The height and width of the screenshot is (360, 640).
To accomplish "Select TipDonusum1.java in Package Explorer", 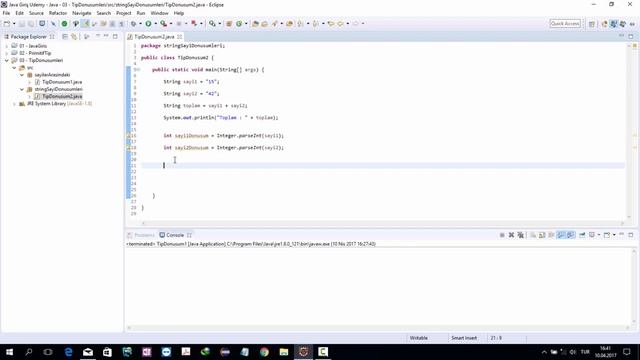I will coord(58,82).
